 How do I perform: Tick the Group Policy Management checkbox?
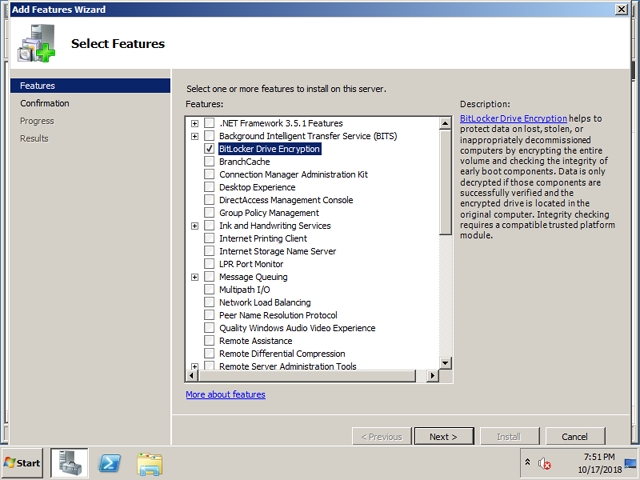(x=209, y=213)
